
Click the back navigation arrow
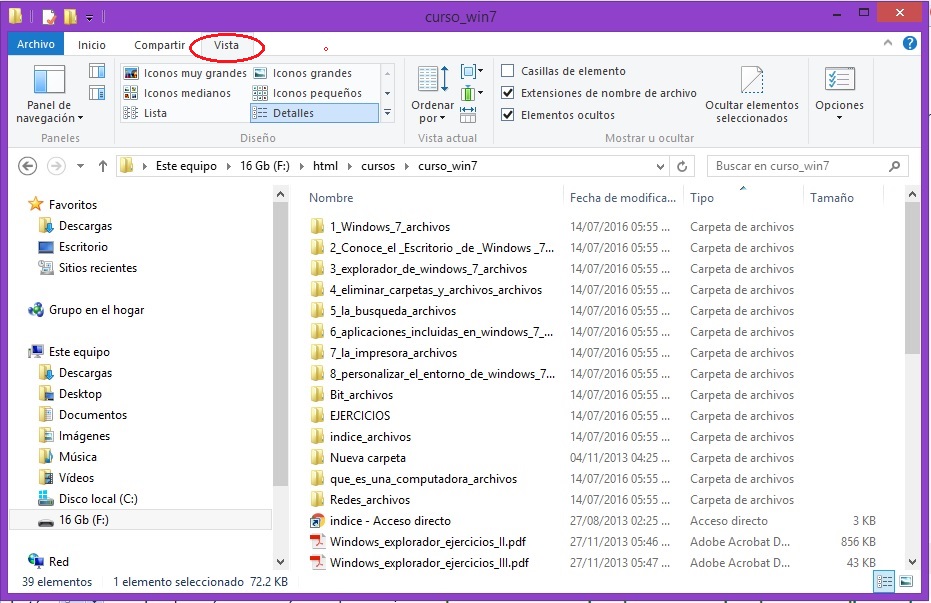click(x=28, y=166)
